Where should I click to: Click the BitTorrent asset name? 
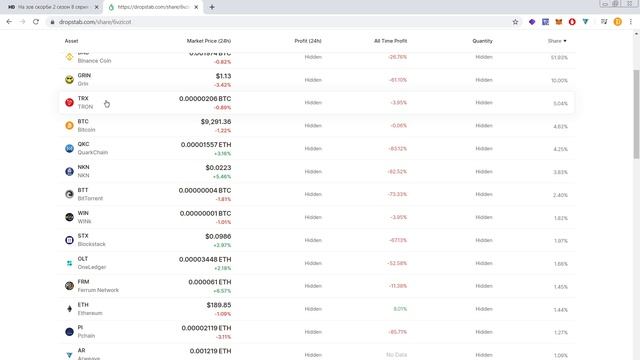coord(90,198)
